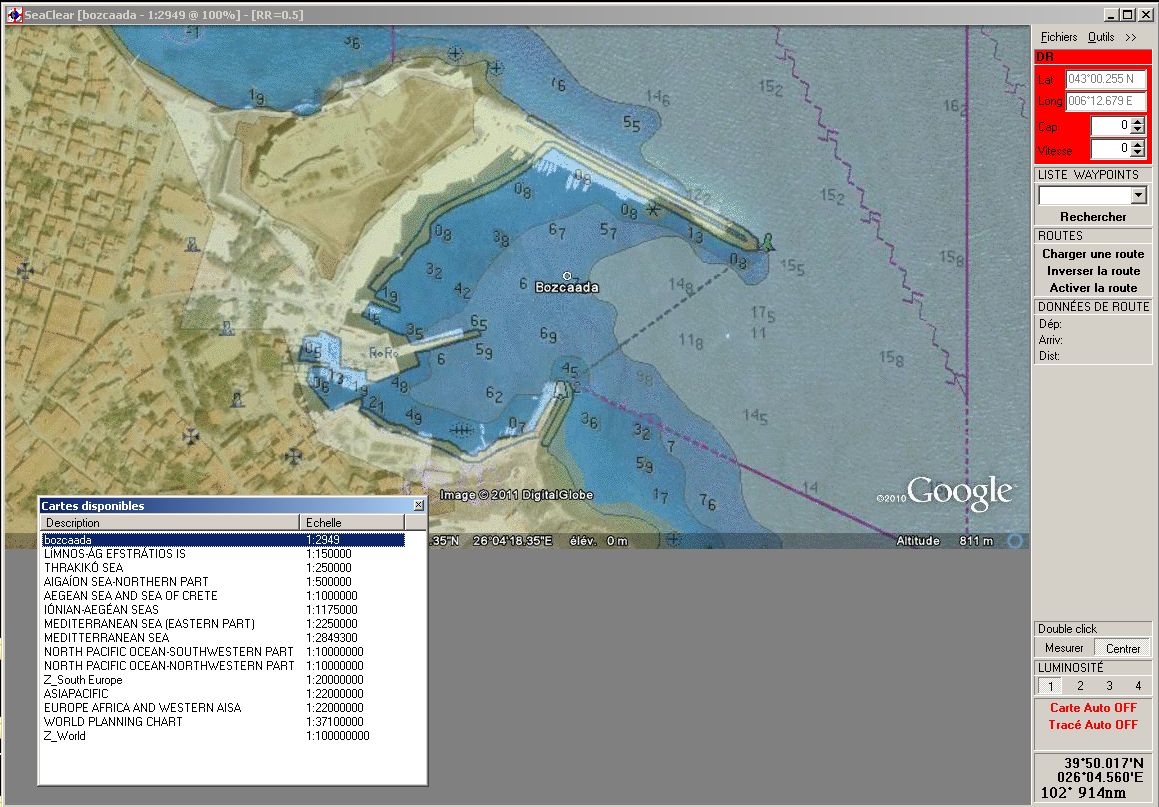This screenshot has width=1159, height=807.
Task: Toggle Tracé Auto OFF
Action: [1093, 725]
